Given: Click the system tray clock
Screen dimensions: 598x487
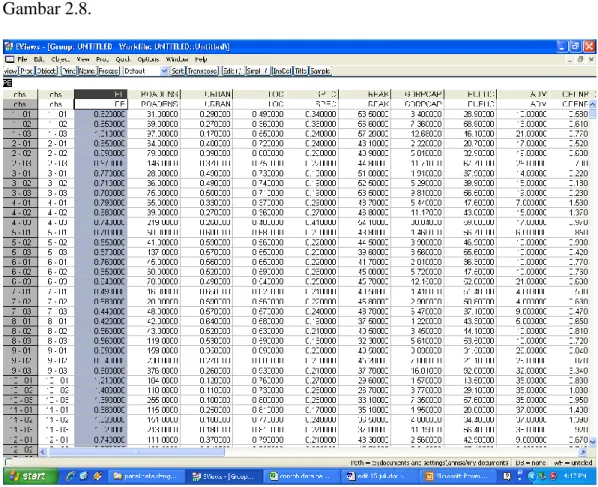Looking at the screenshot, I should [575, 476].
